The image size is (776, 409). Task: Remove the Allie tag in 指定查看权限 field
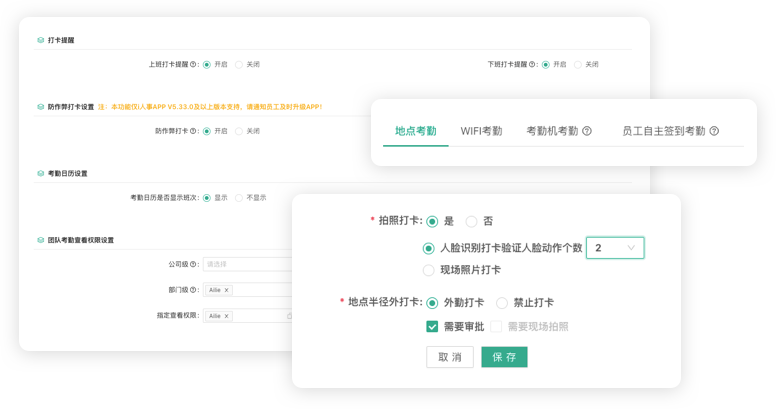pos(226,315)
